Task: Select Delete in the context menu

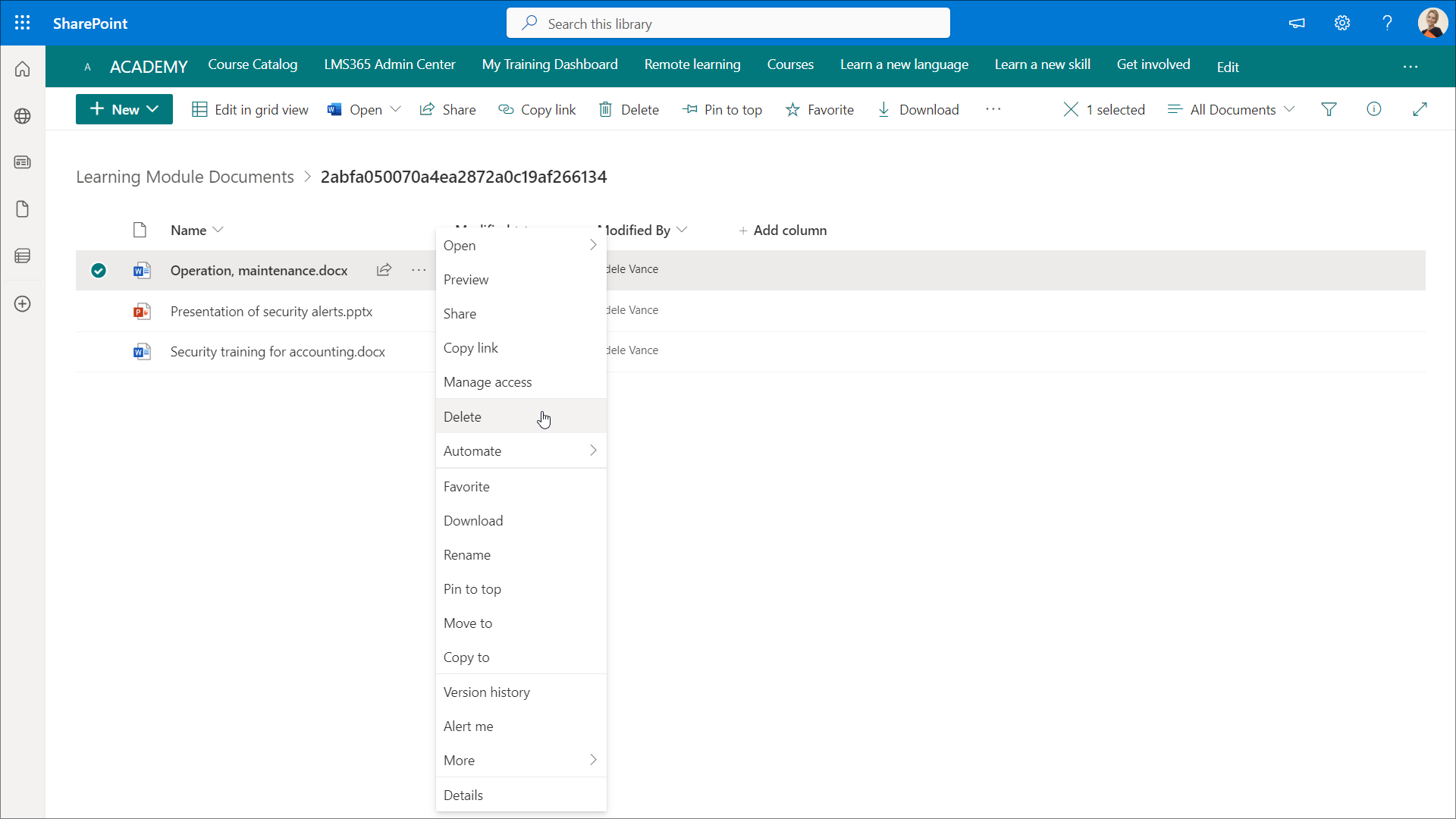Action: point(463,417)
